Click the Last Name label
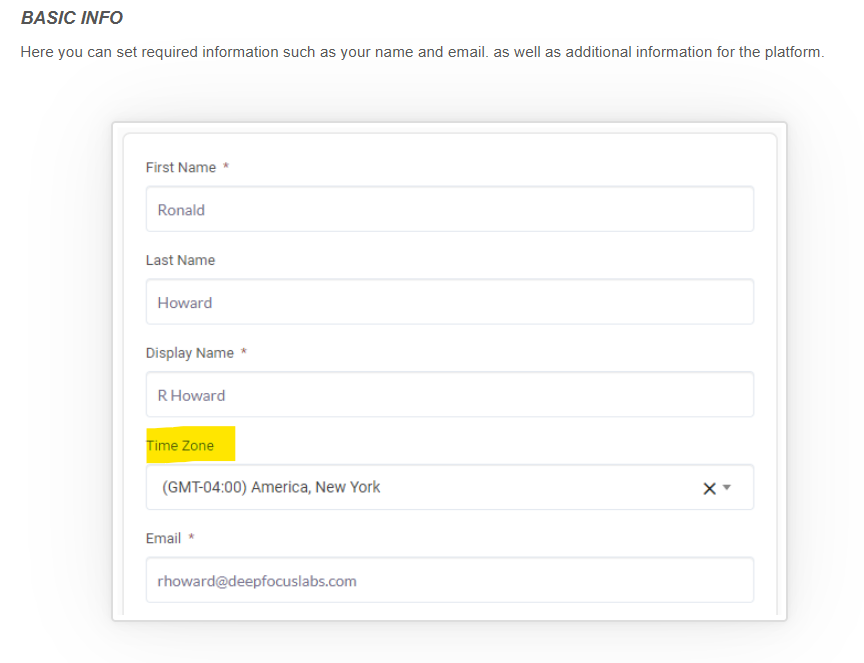864x663 pixels. 180,260
